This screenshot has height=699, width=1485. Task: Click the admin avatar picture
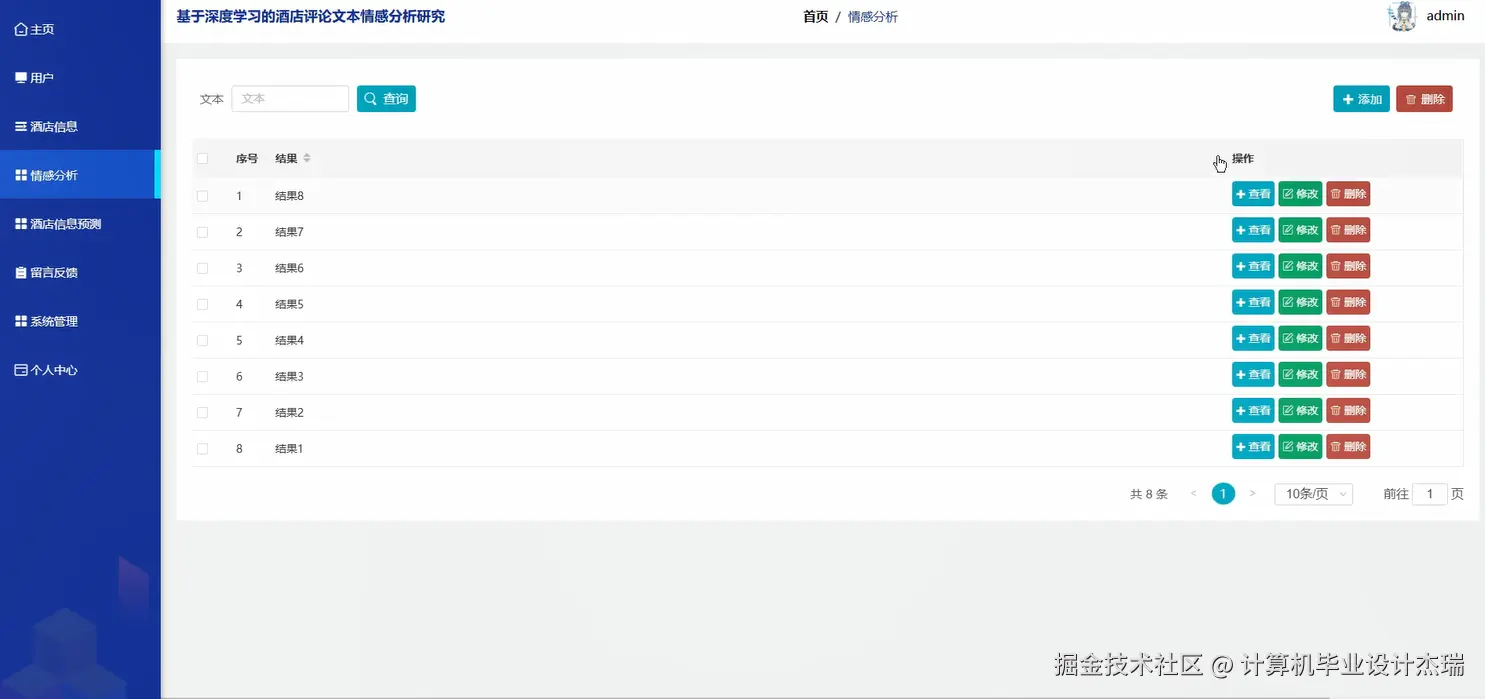pyautogui.click(x=1403, y=16)
